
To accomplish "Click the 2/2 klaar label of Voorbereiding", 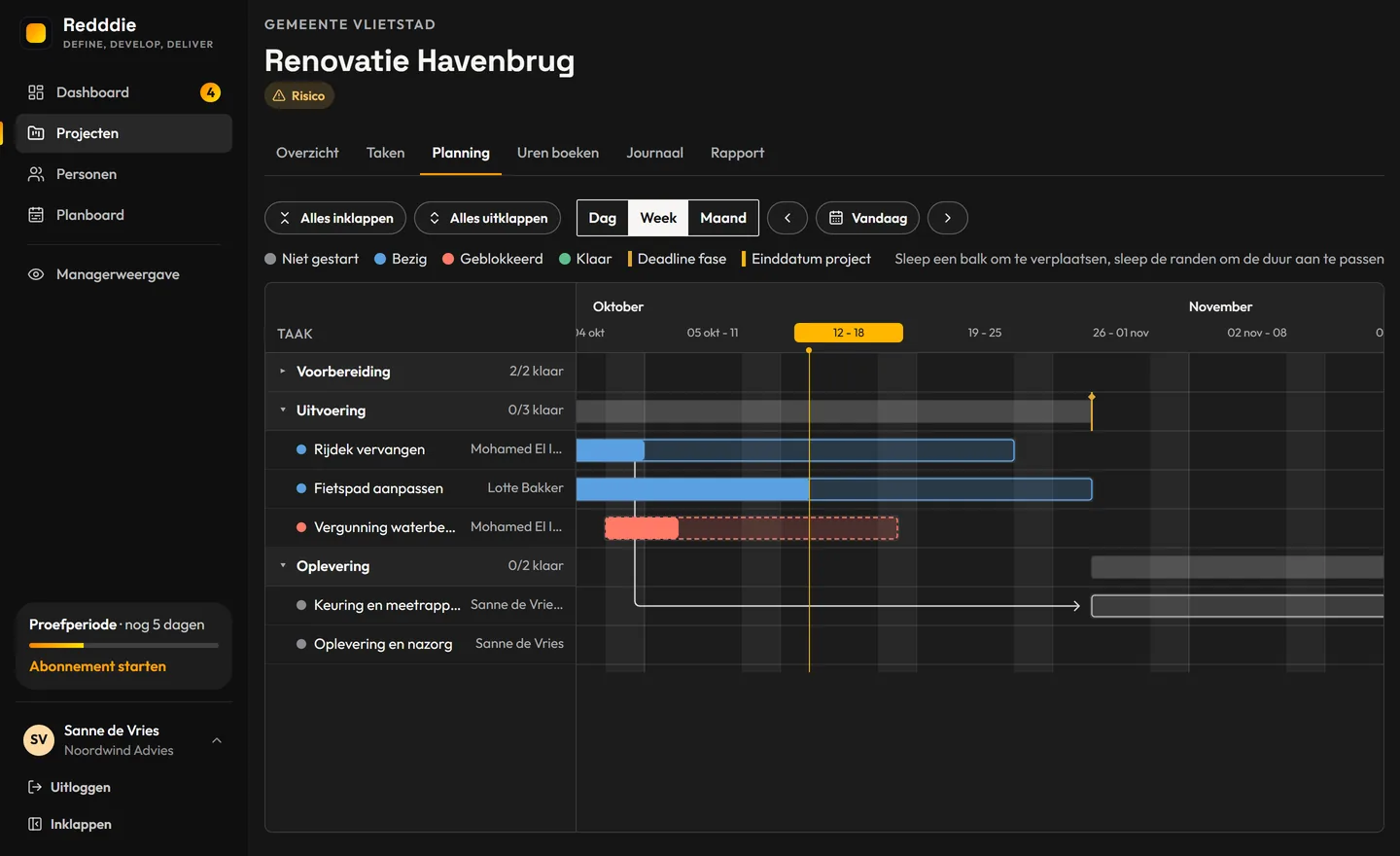I will coord(536,371).
